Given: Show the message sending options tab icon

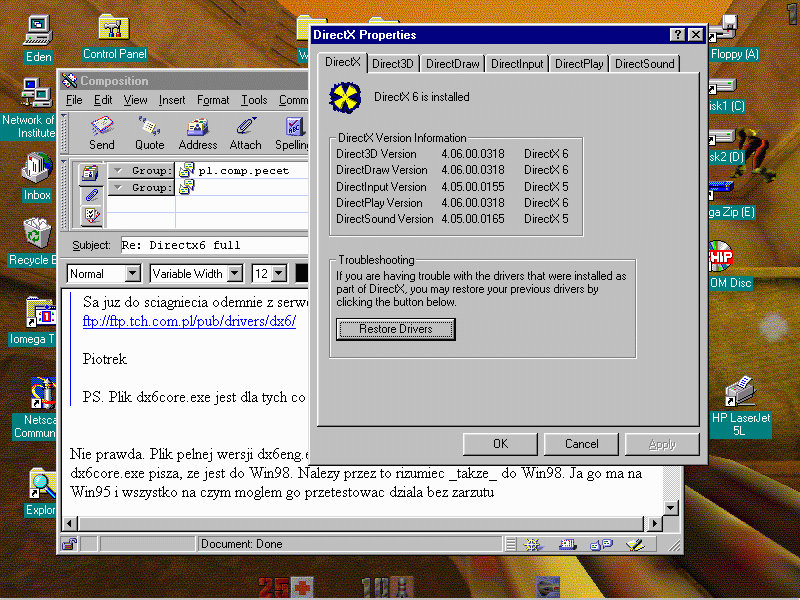Looking at the screenshot, I should coord(92,215).
